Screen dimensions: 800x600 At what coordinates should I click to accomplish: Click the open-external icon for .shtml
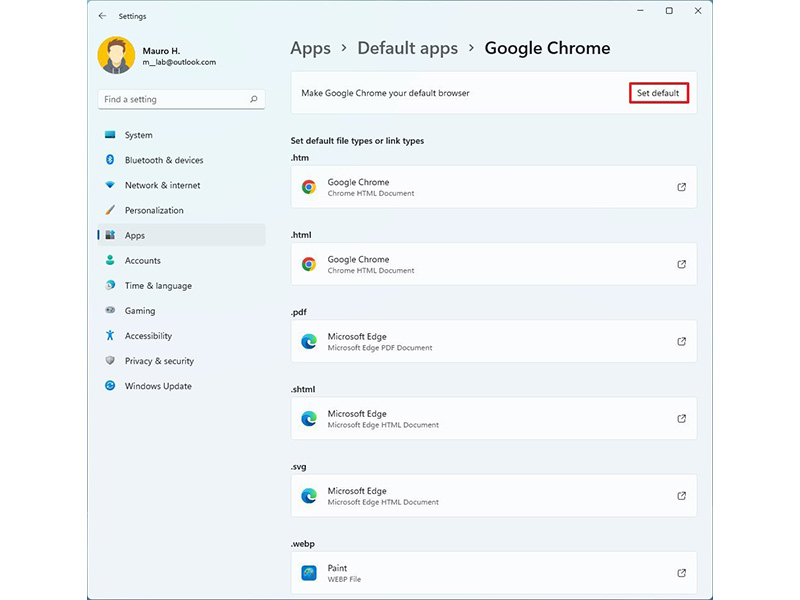point(681,418)
